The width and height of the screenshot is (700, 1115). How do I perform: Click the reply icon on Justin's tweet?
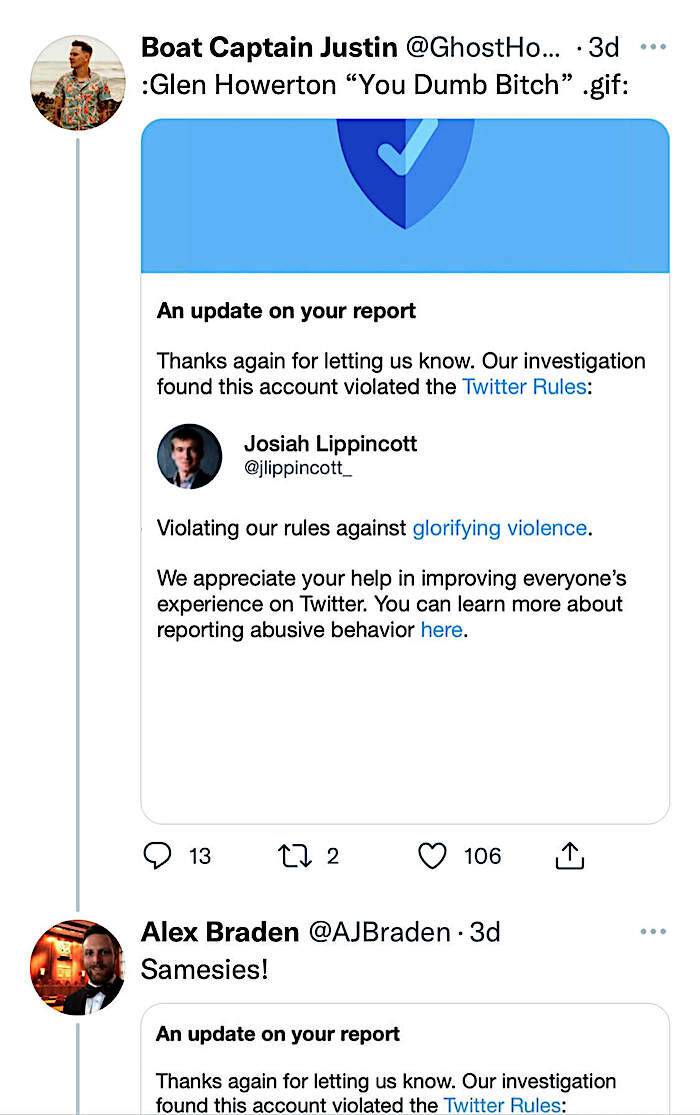[157, 855]
